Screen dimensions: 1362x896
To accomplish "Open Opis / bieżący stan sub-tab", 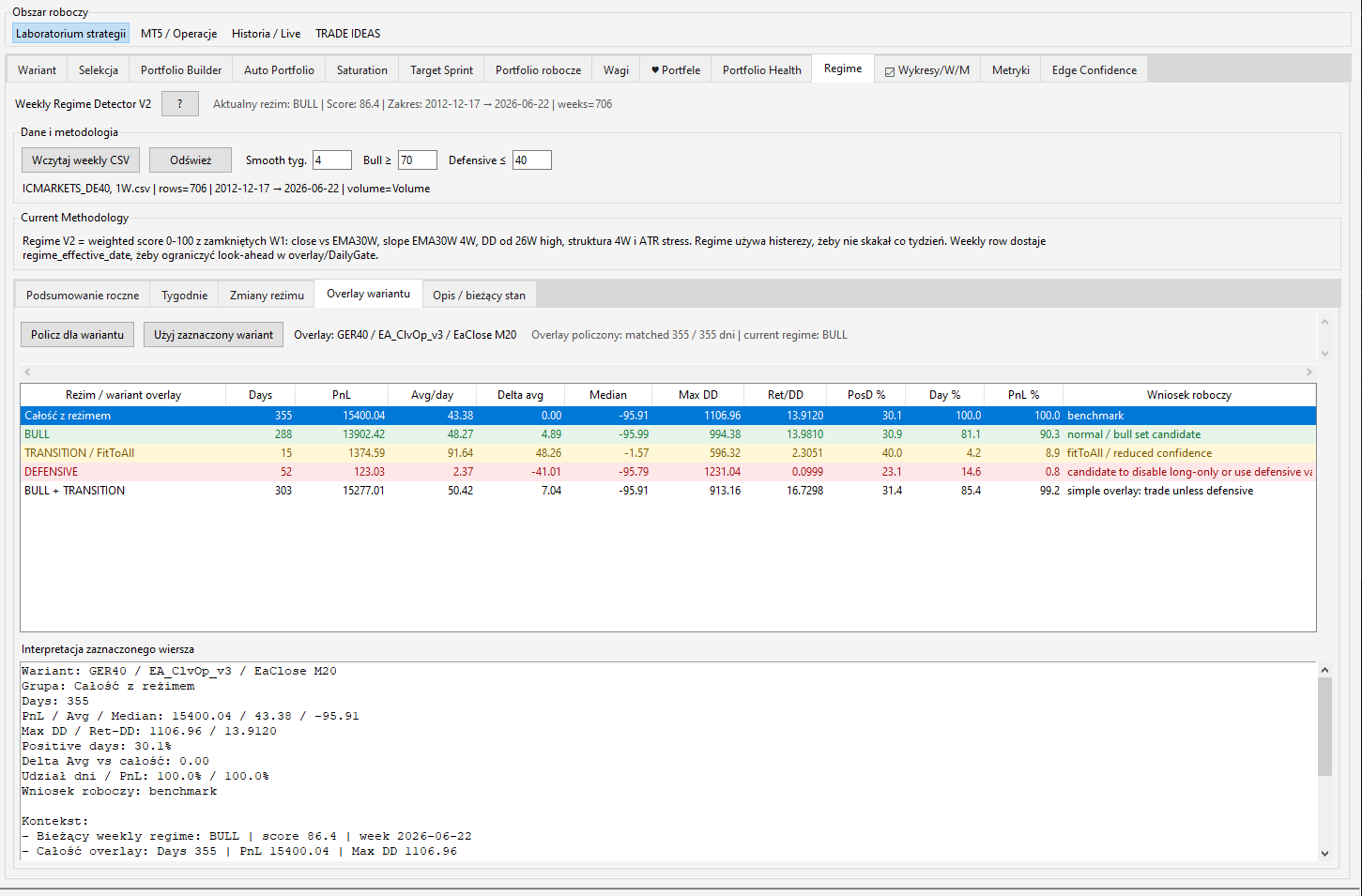I will 479,296.
